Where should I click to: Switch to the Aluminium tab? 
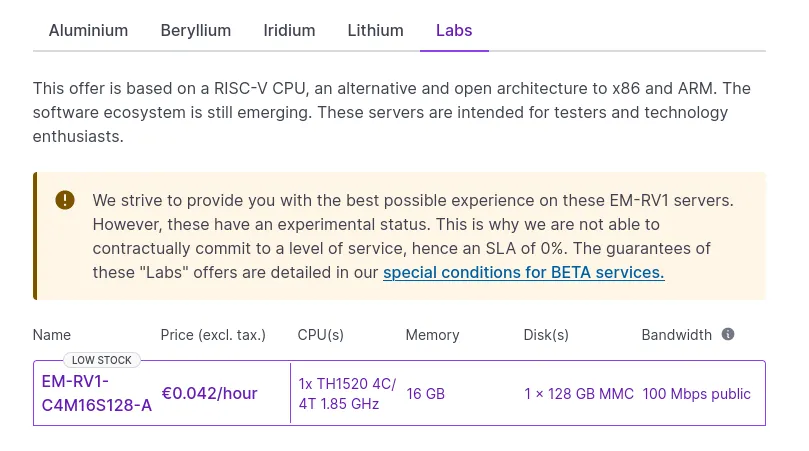coord(88,30)
